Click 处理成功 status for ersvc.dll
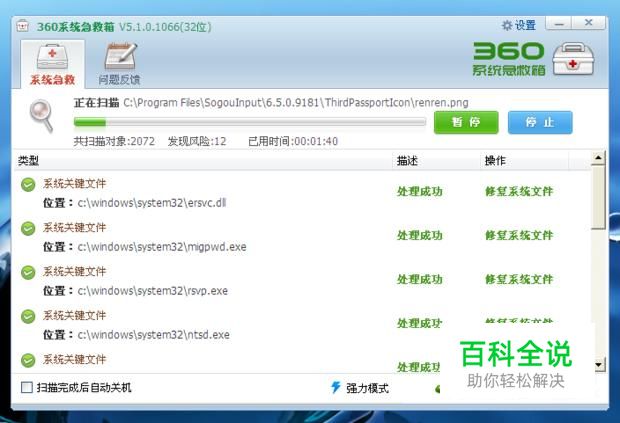The image size is (620, 423). (420, 191)
